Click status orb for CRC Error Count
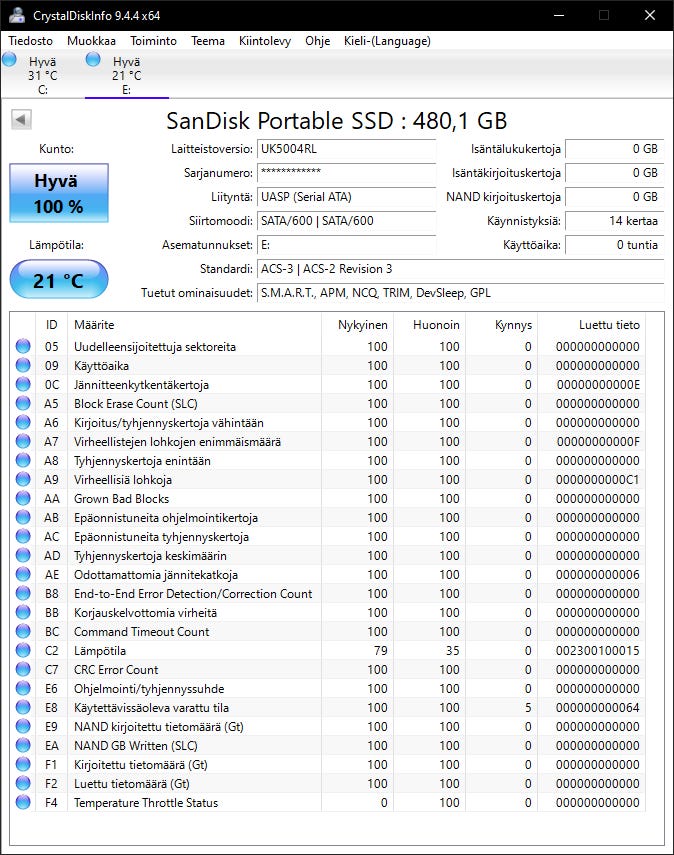Image resolution: width=674 pixels, height=855 pixels. [x=23, y=670]
